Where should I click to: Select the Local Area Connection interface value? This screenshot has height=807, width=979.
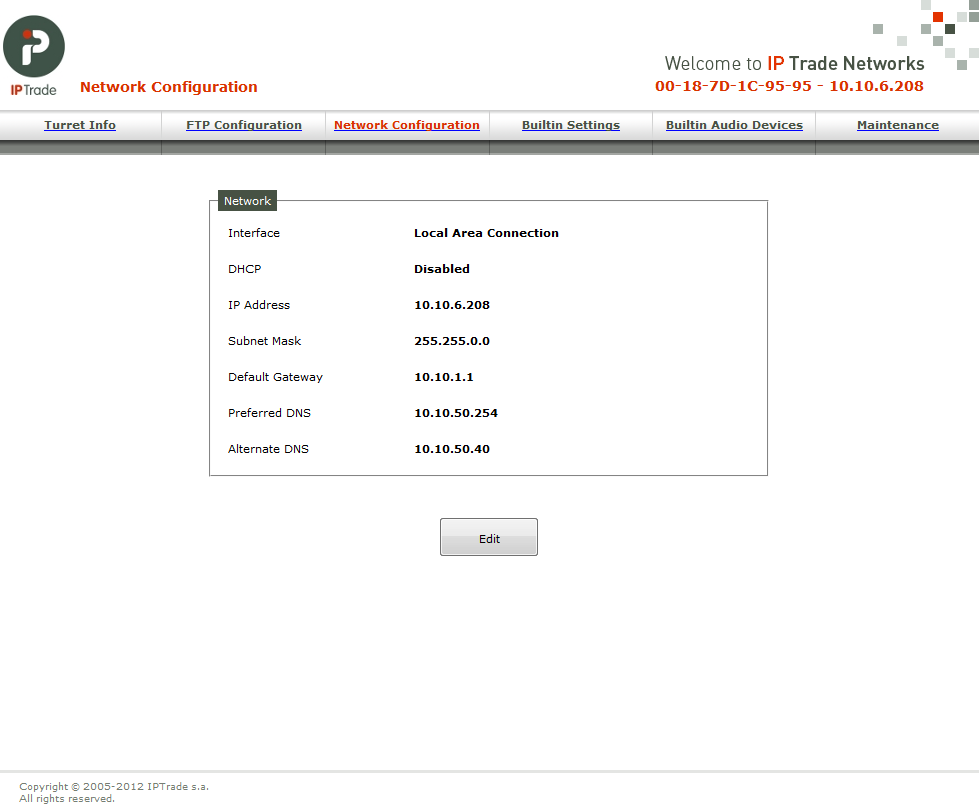[x=486, y=233]
